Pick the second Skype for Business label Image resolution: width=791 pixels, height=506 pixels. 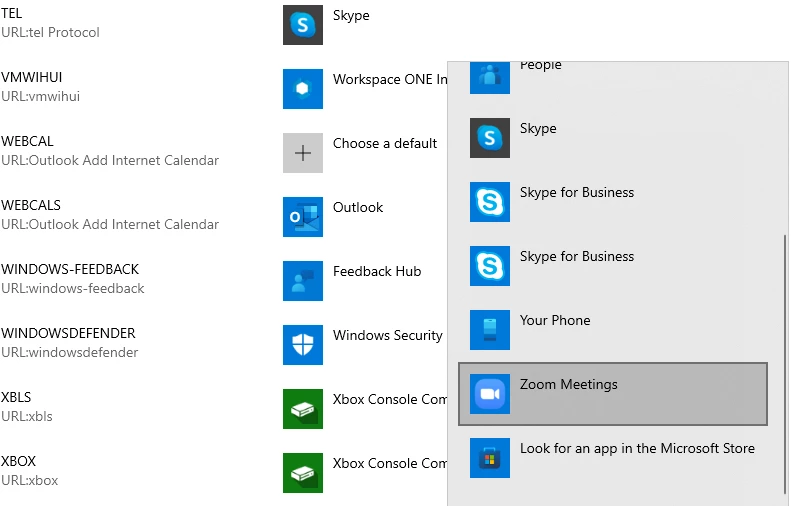click(577, 257)
